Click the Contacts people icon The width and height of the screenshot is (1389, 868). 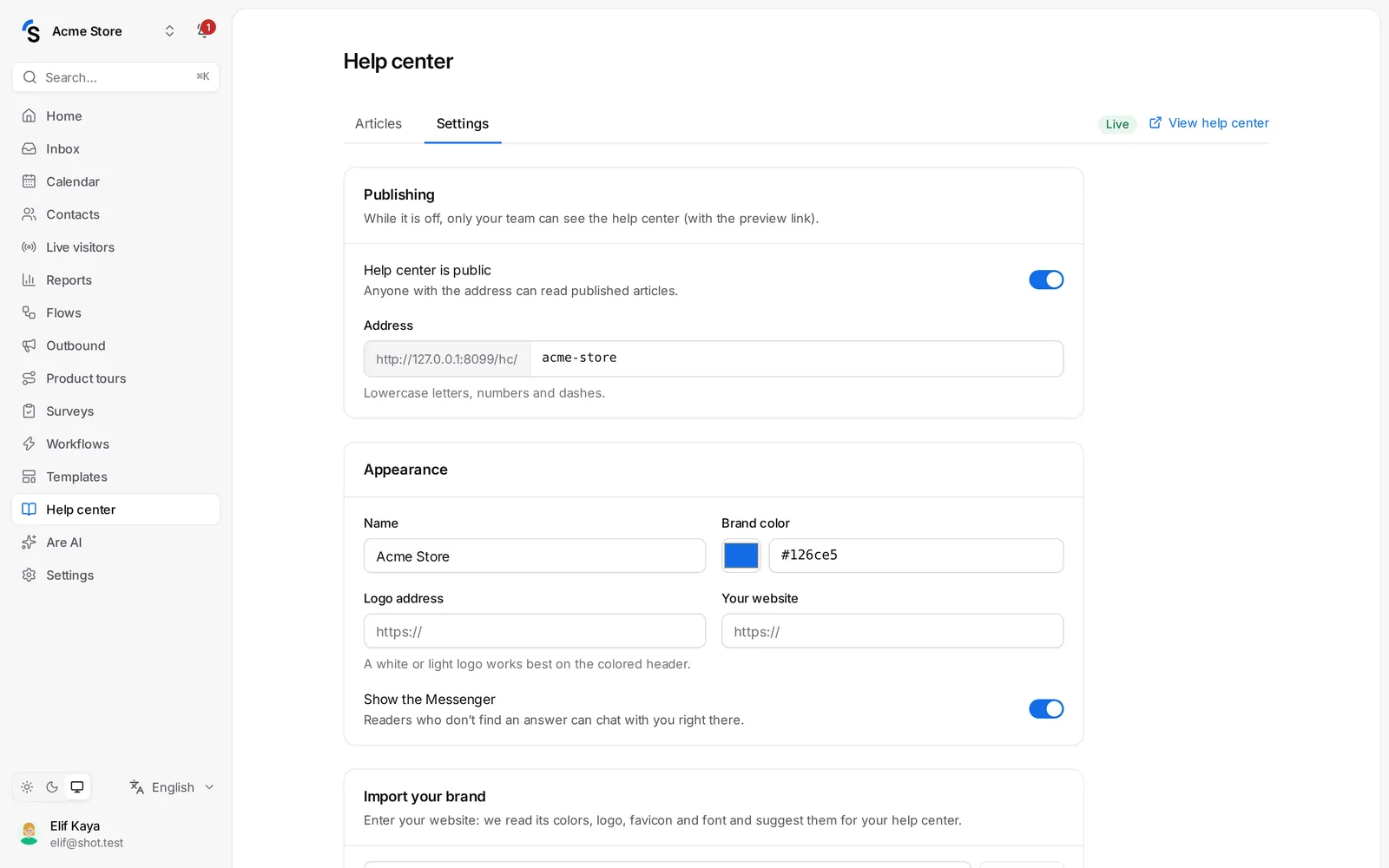coord(29,214)
